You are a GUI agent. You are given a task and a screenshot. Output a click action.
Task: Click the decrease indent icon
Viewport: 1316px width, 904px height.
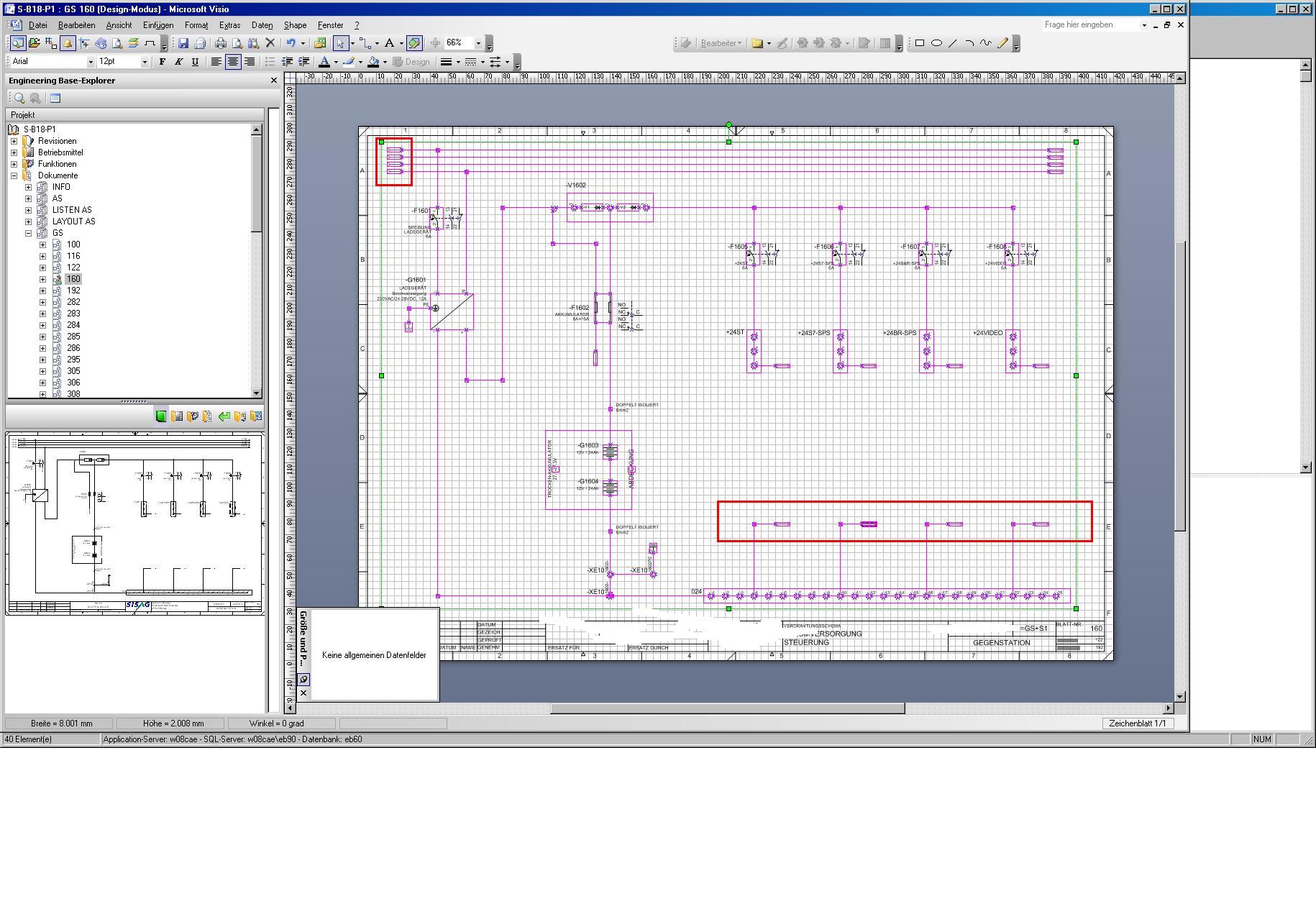point(287,62)
